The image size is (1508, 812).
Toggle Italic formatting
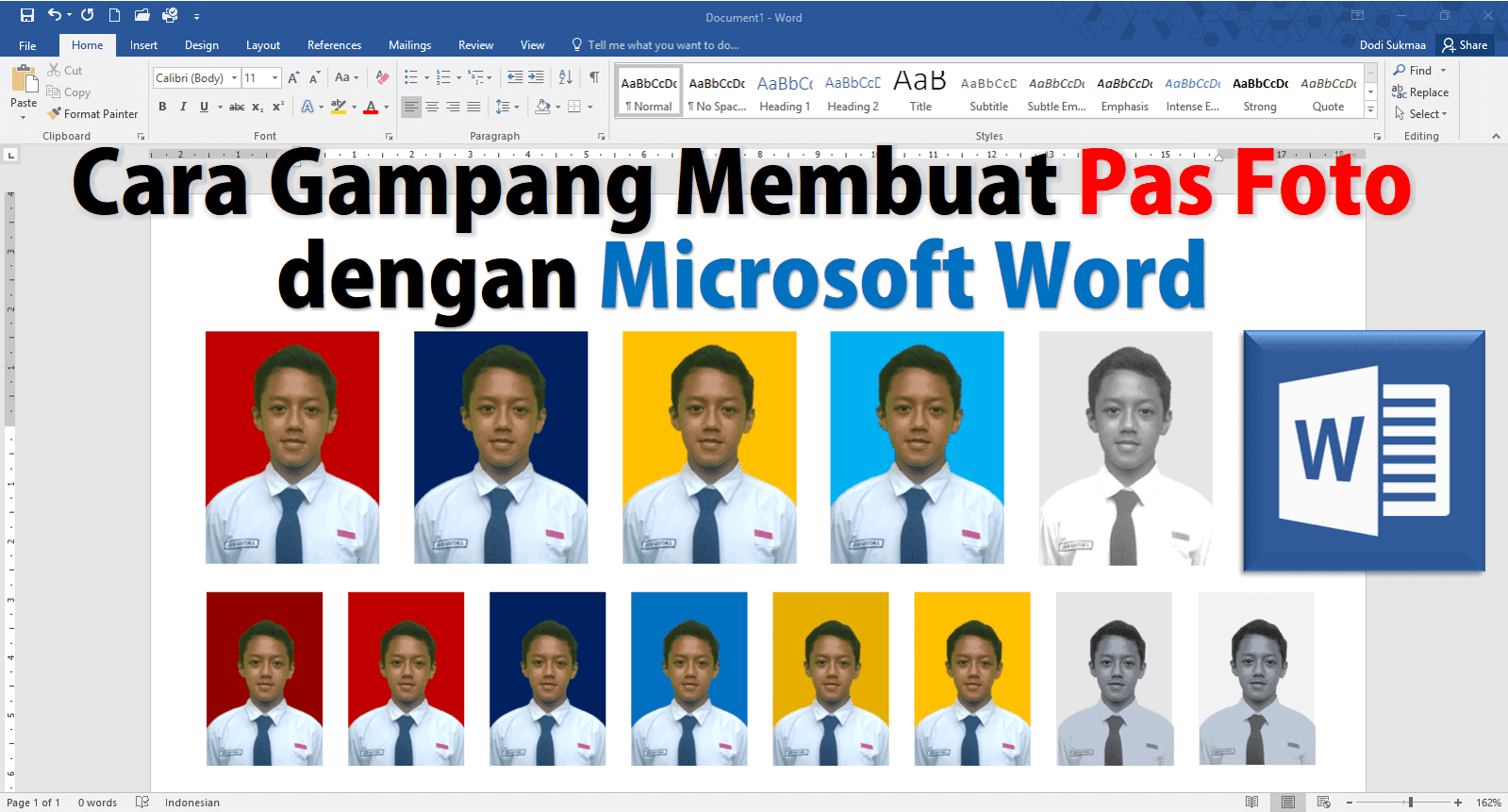click(183, 107)
